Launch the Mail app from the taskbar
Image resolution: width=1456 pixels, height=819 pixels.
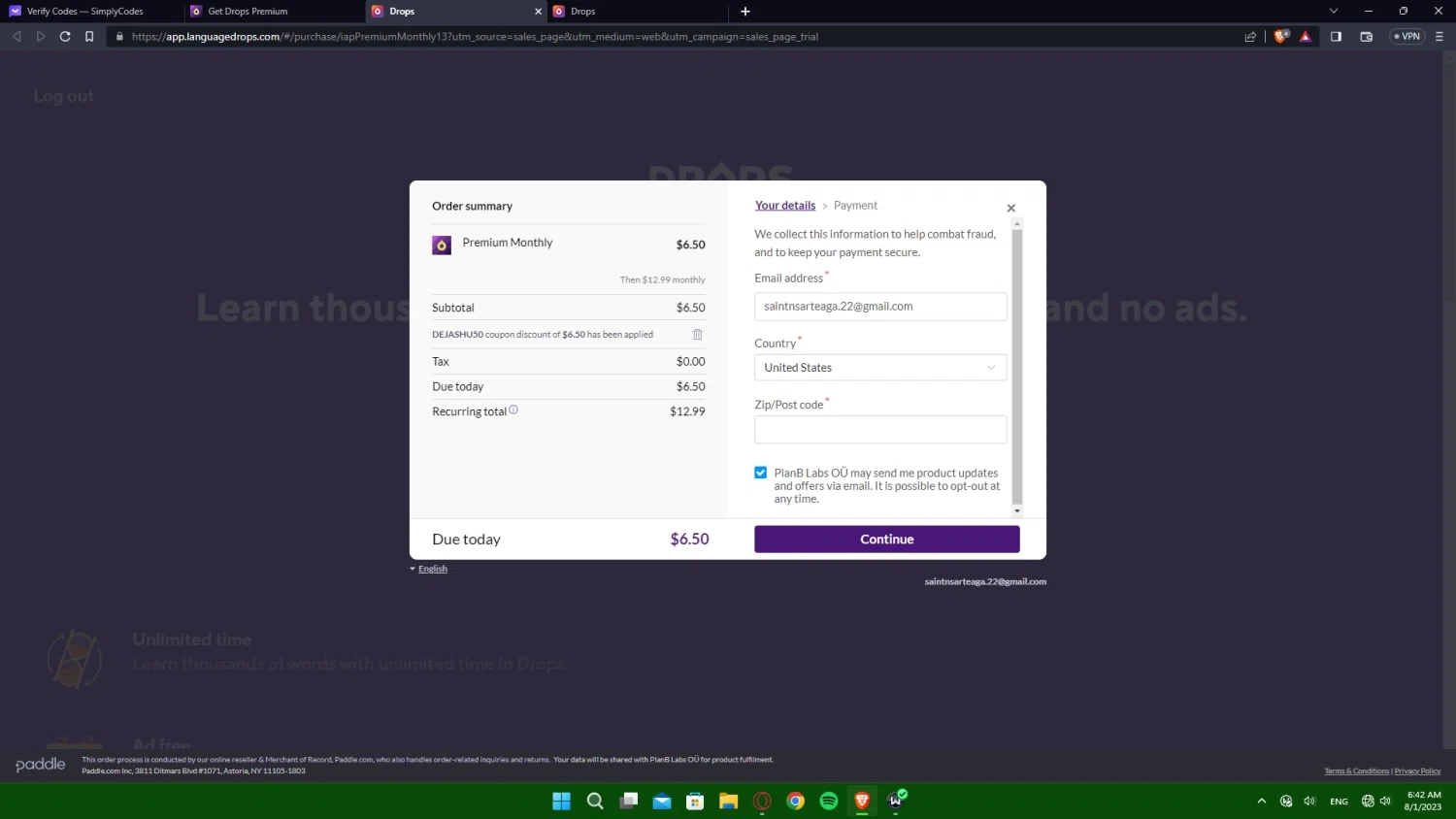pos(662,802)
